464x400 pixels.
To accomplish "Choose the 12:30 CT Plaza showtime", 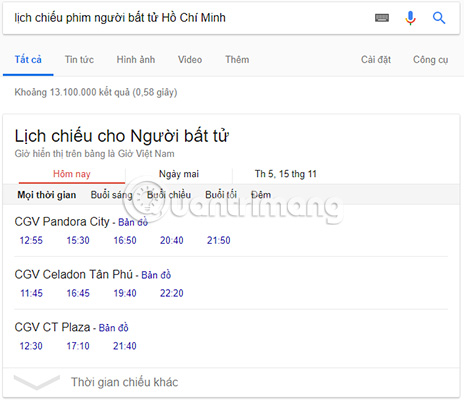I will (31, 346).
